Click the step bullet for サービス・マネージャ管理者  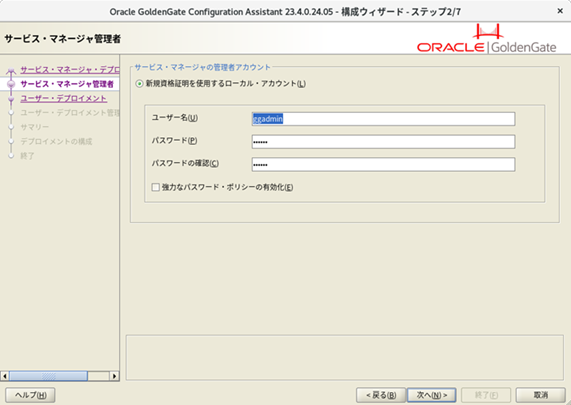pos(11,84)
